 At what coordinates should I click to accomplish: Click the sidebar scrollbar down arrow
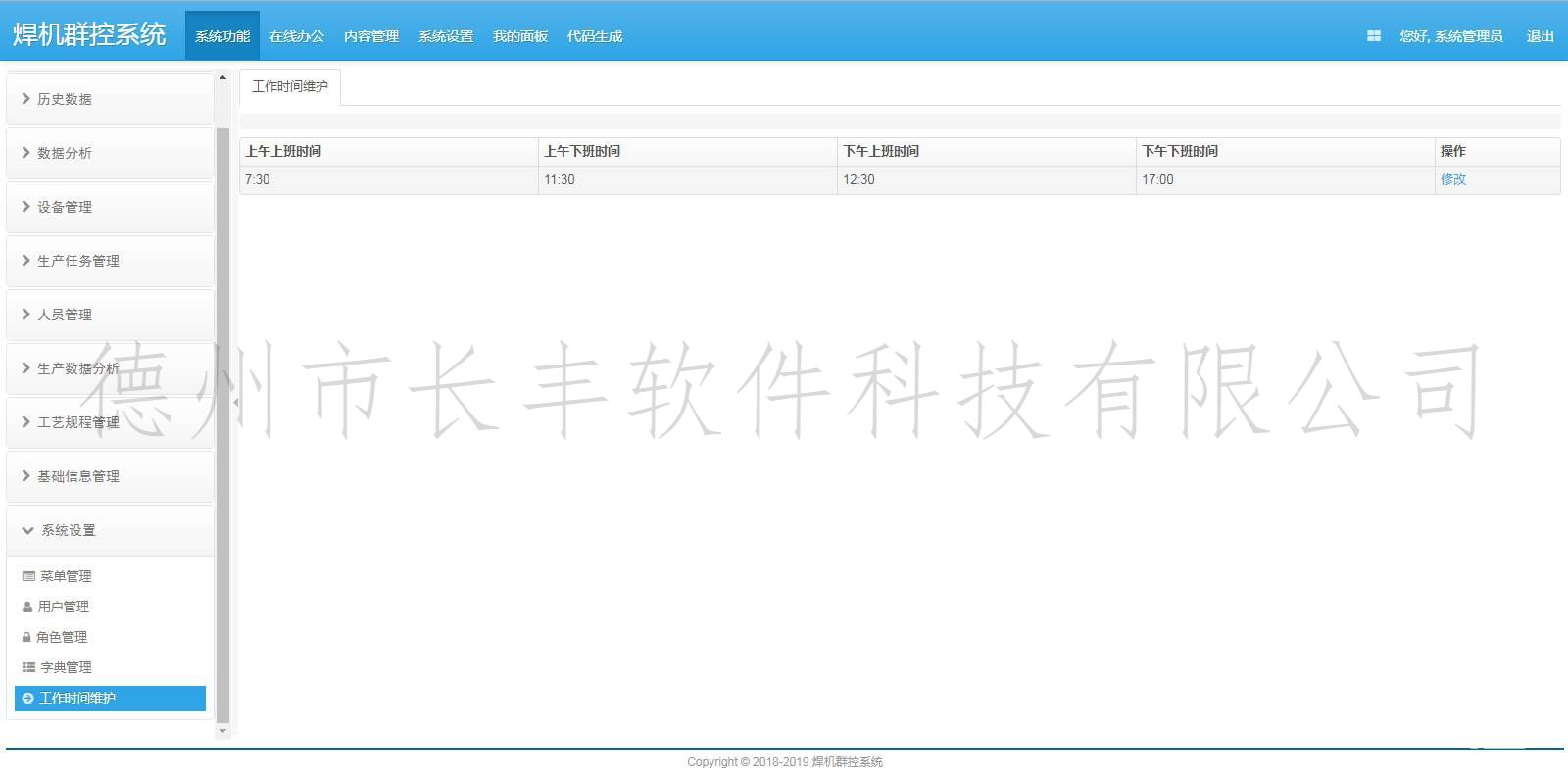pyautogui.click(x=222, y=731)
